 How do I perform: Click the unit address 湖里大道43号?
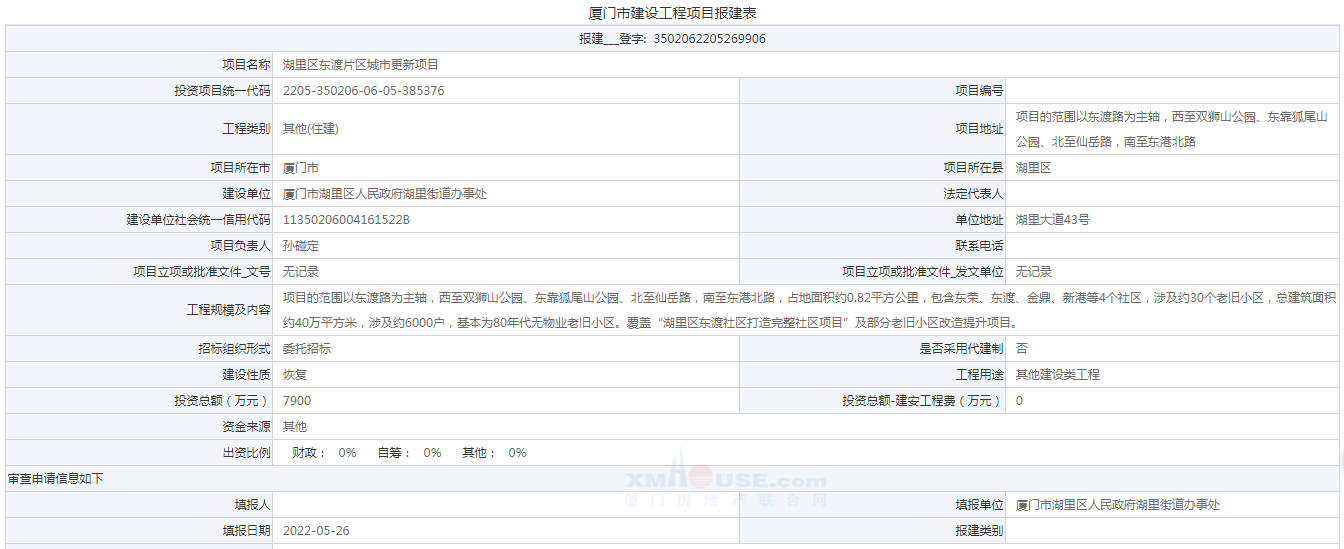tap(1052, 220)
